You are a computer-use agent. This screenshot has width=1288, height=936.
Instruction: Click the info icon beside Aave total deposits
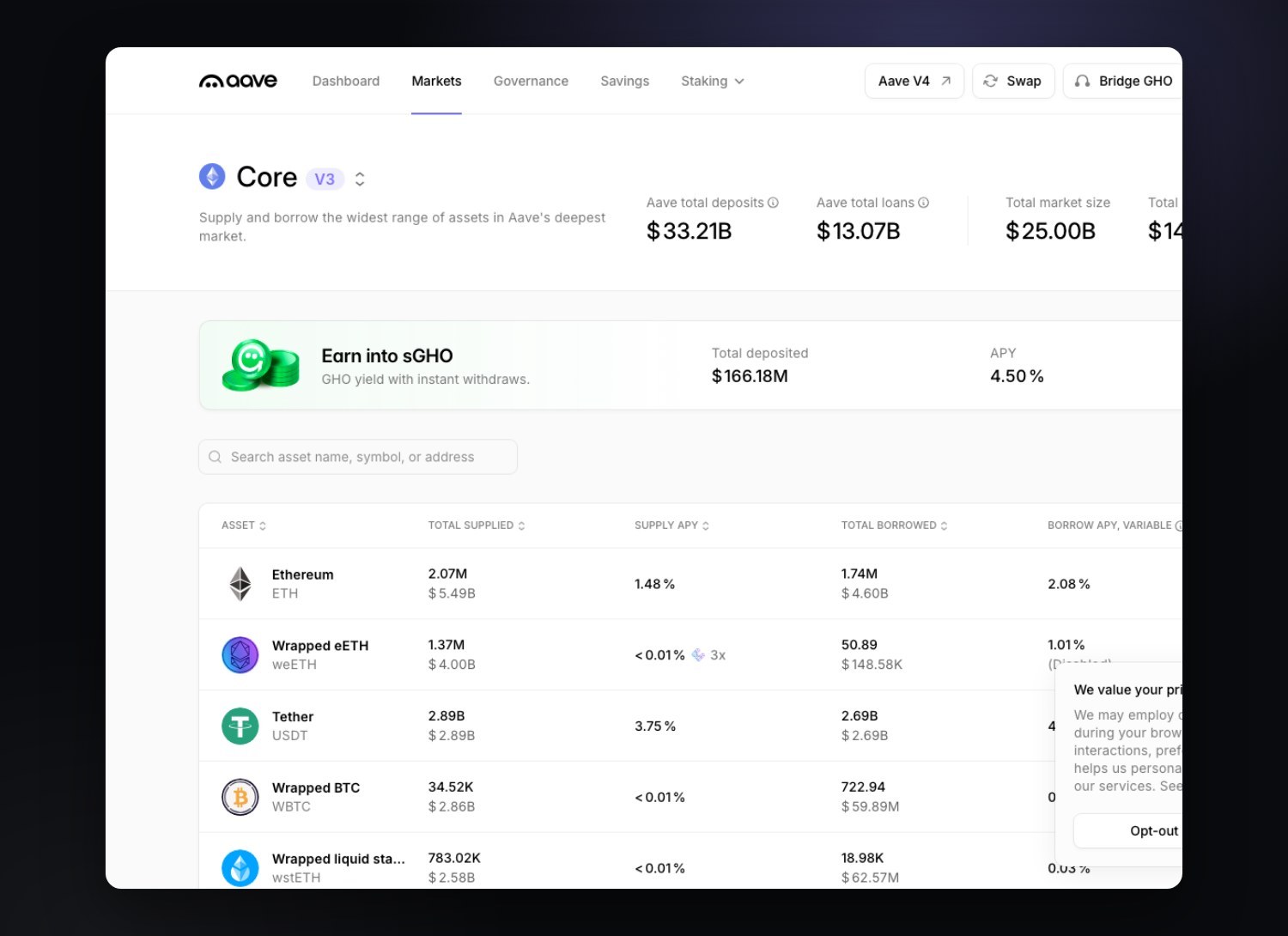pyautogui.click(x=773, y=203)
